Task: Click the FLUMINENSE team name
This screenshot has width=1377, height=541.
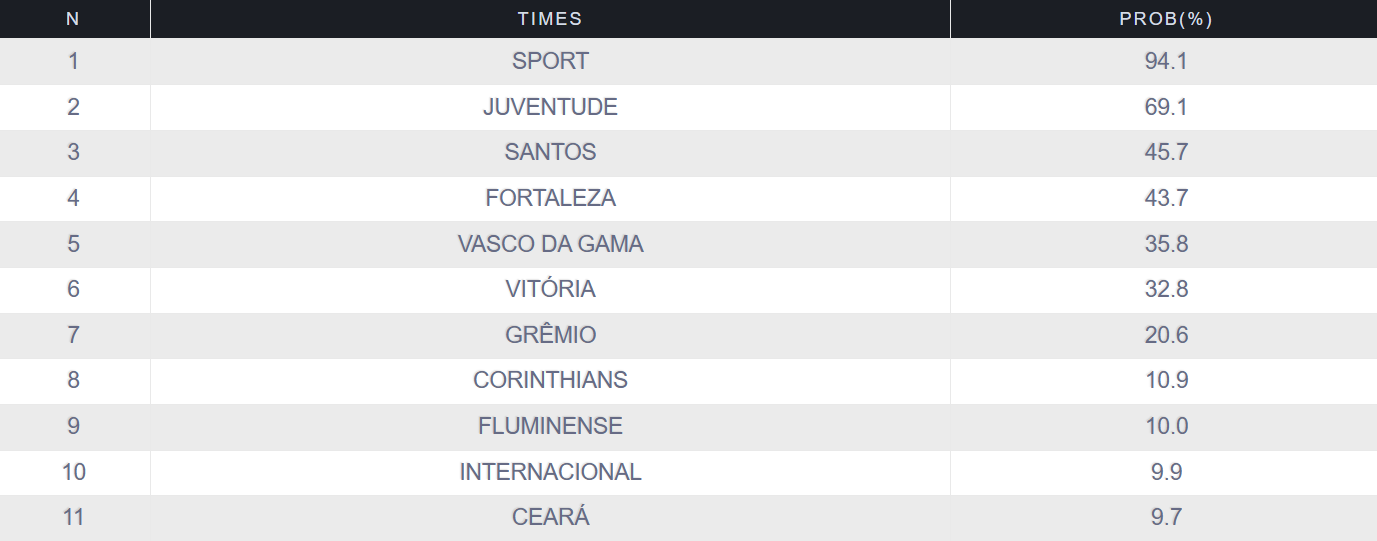Action: coord(550,426)
